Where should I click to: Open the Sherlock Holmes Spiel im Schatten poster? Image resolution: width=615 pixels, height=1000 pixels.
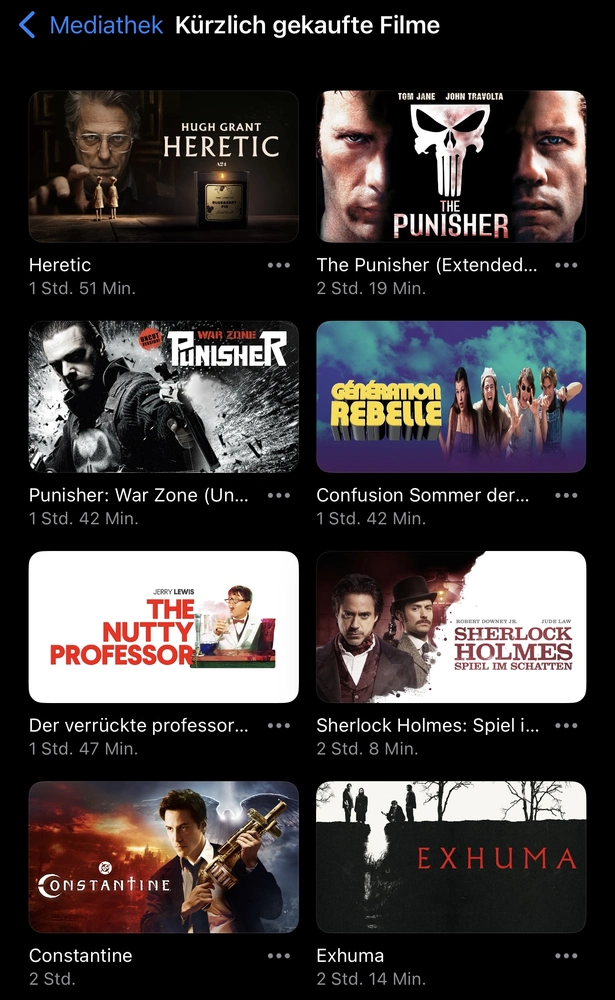451,627
